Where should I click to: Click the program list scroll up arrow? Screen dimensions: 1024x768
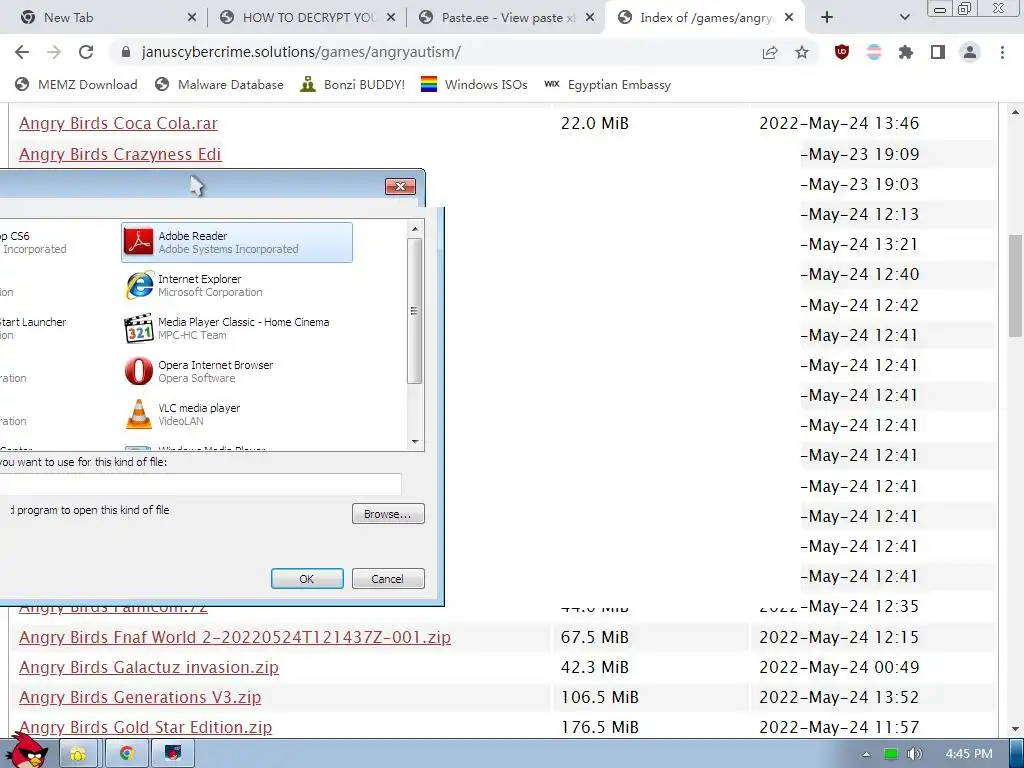coord(415,229)
